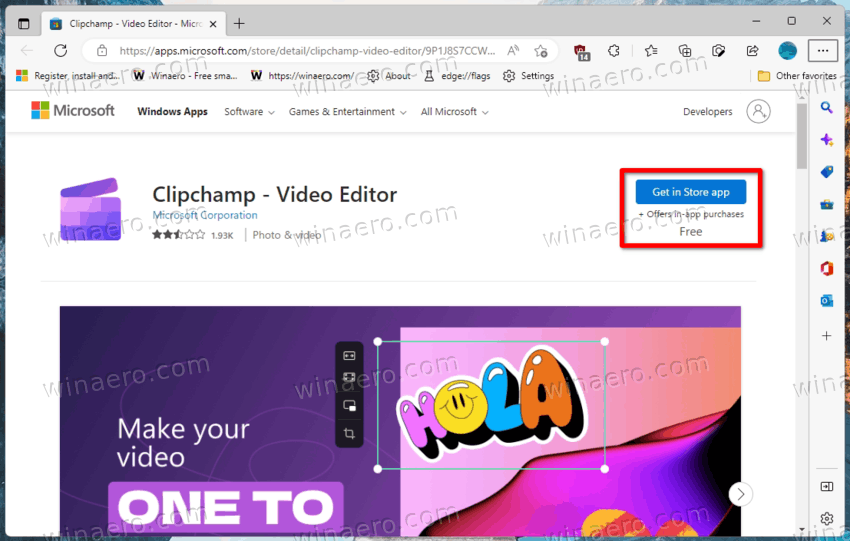The height and width of the screenshot is (541, 850).
Task: View site information lock icon
Action: [x=101, y=51]
